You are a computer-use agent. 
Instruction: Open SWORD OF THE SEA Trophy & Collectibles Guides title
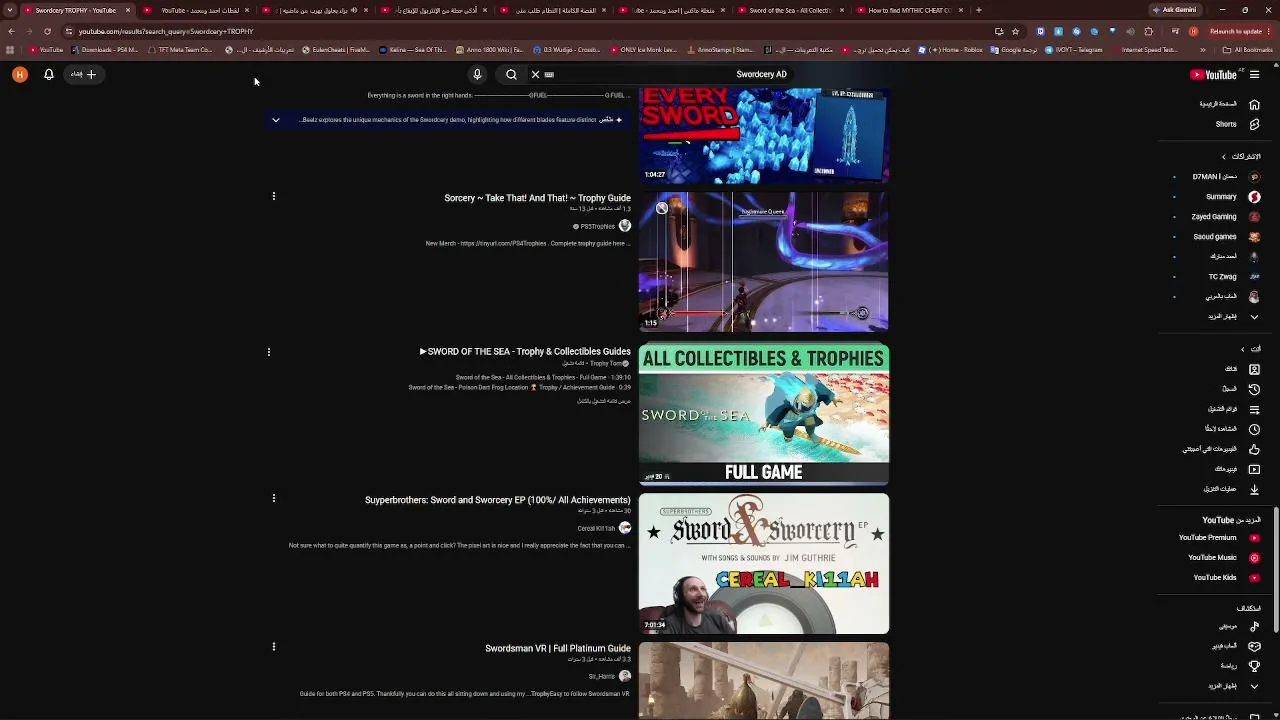(525, 352)
